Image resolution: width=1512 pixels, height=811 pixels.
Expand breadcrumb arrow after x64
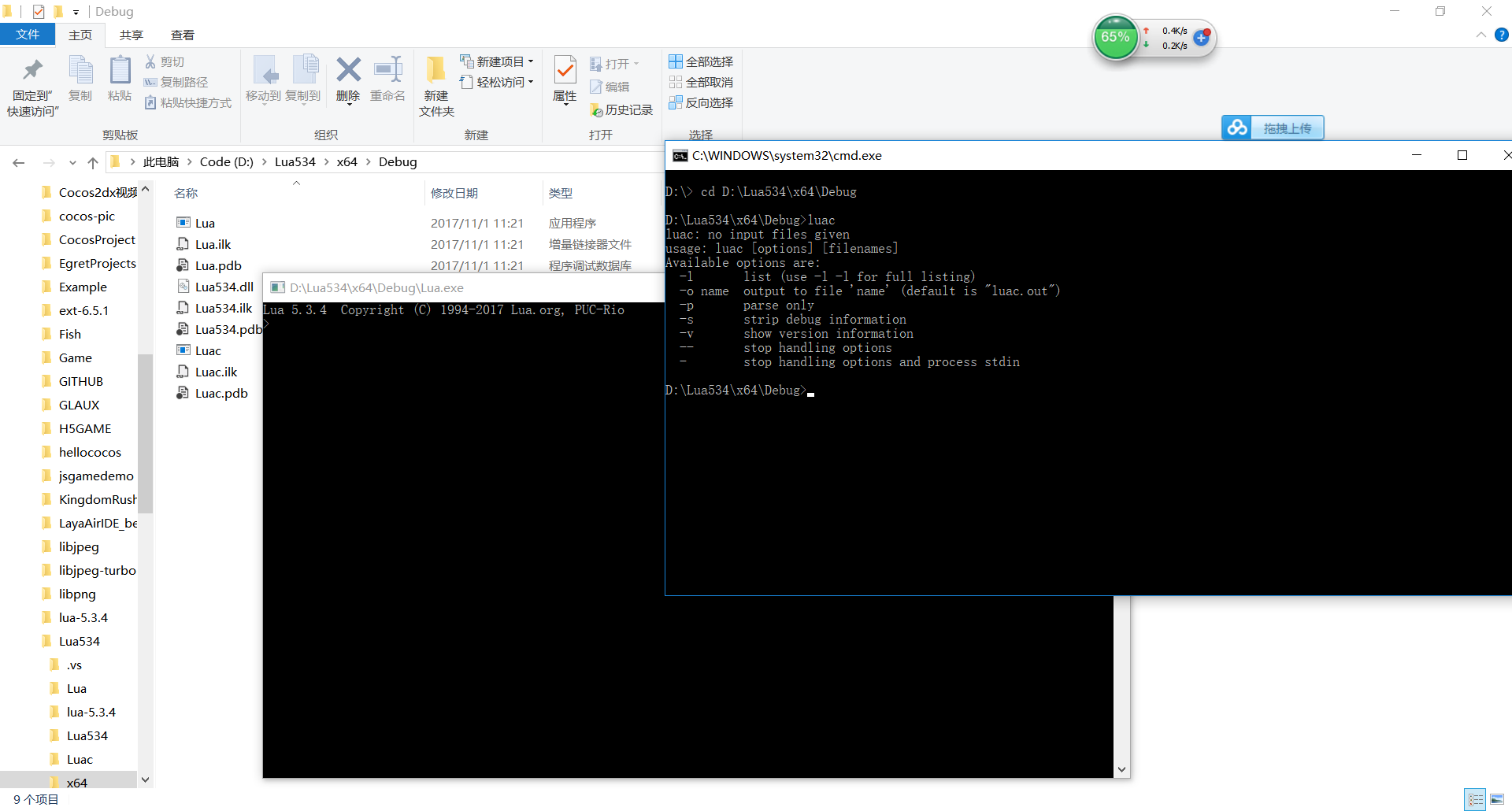click(368, 162)
